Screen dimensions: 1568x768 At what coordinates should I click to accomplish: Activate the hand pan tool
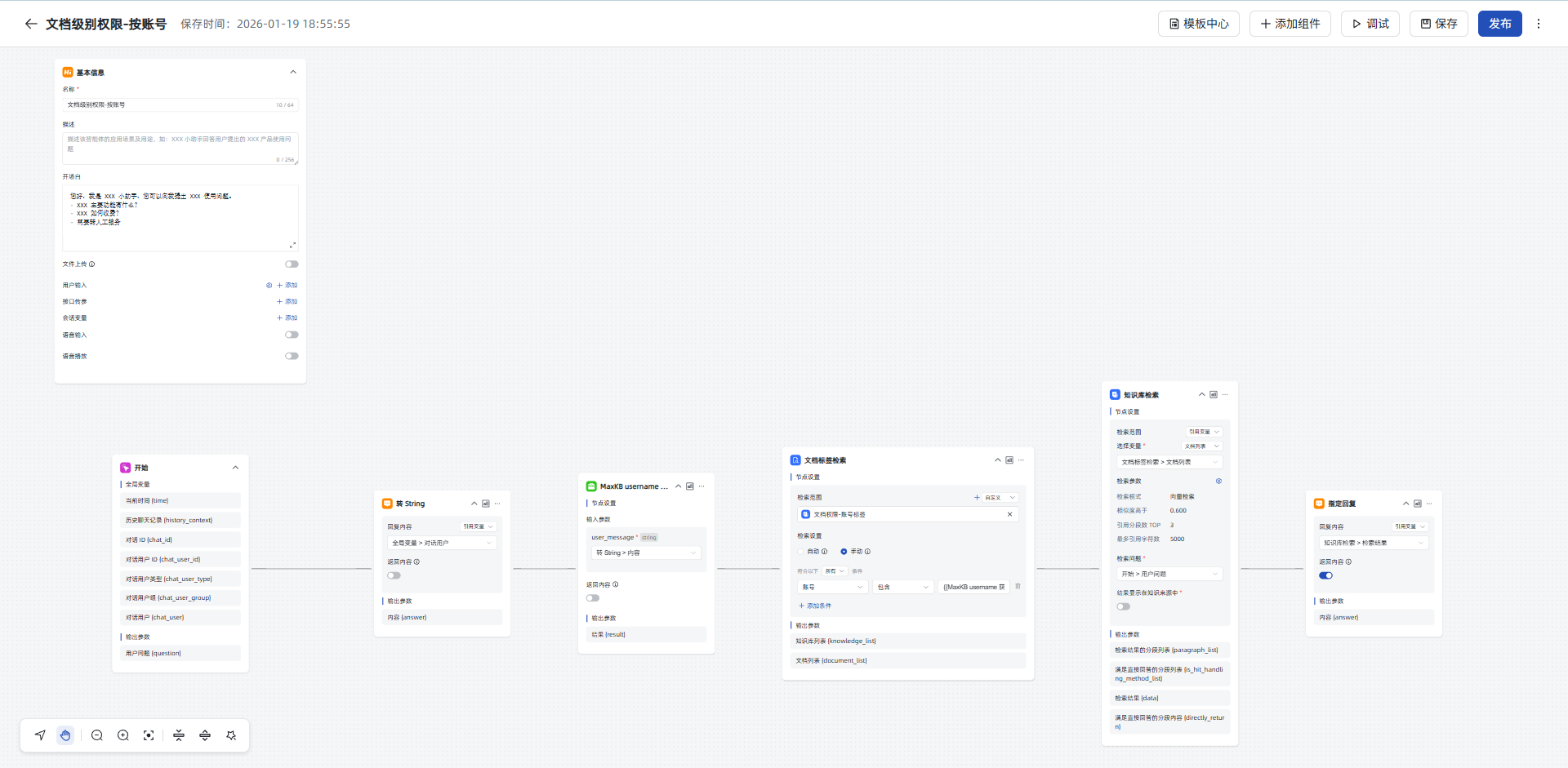(x=65, y=735)
